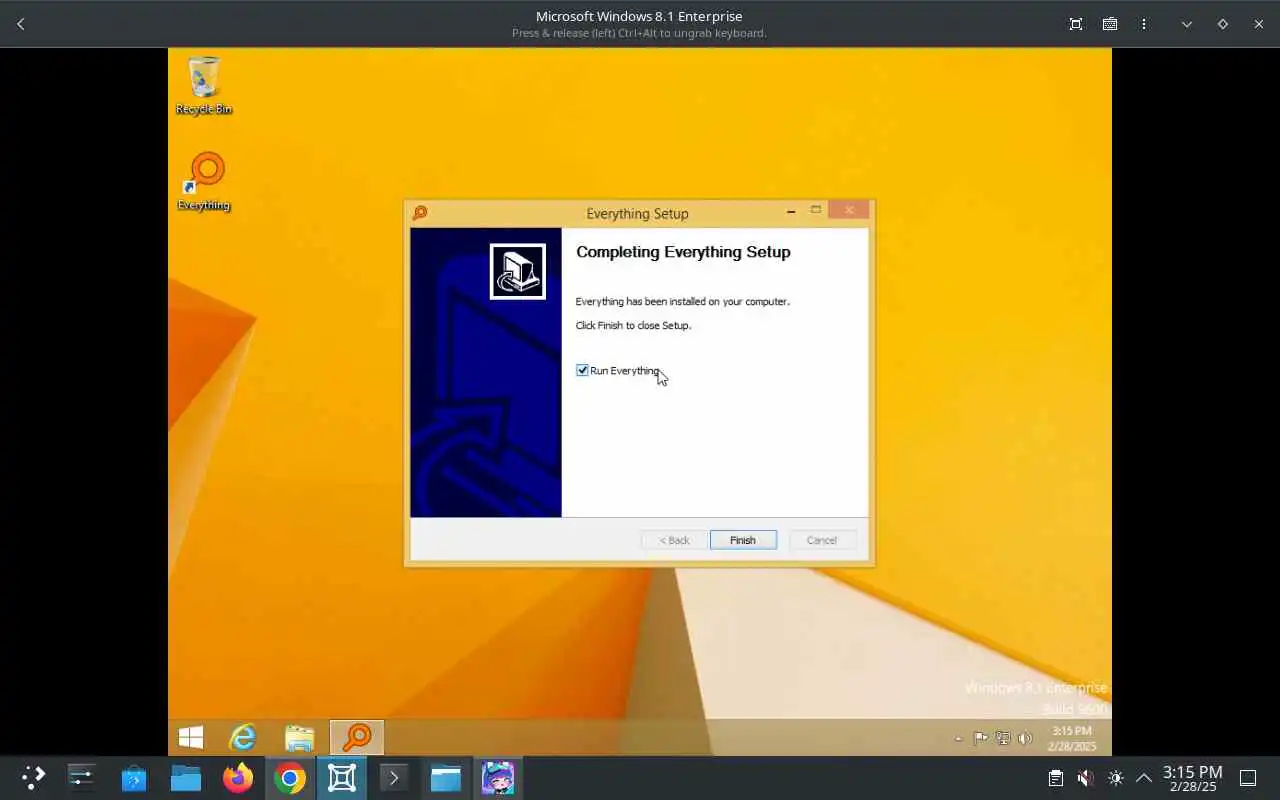Open the clipboard tray icon
This screenshot has height=800, width=1280.
pyautogui.click(x=1055, y=778)
